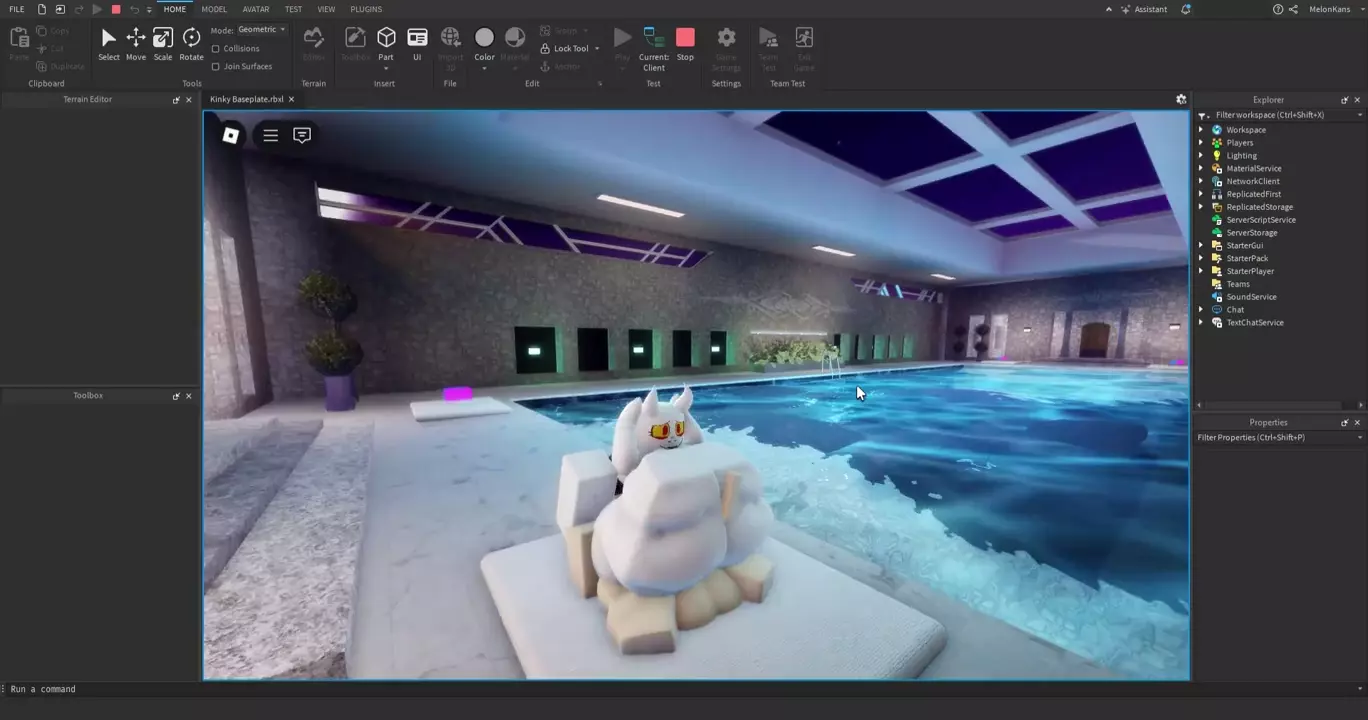
Task: Toggle the Current Client view
Action: click(654, 45)
